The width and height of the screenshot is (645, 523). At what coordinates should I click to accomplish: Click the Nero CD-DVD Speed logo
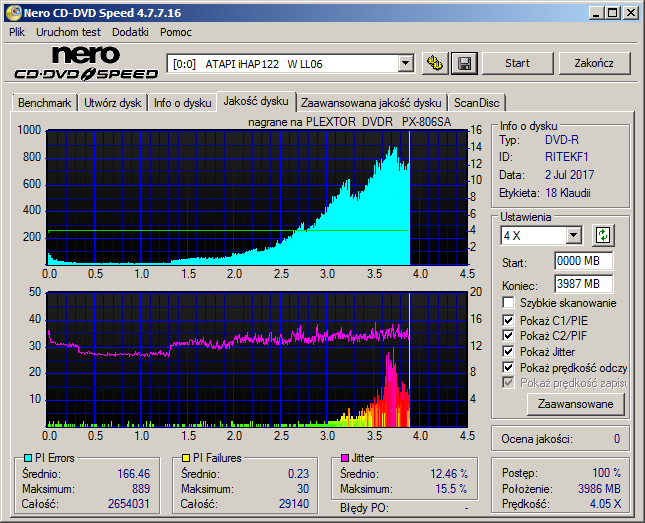click(x=86, y=63)
